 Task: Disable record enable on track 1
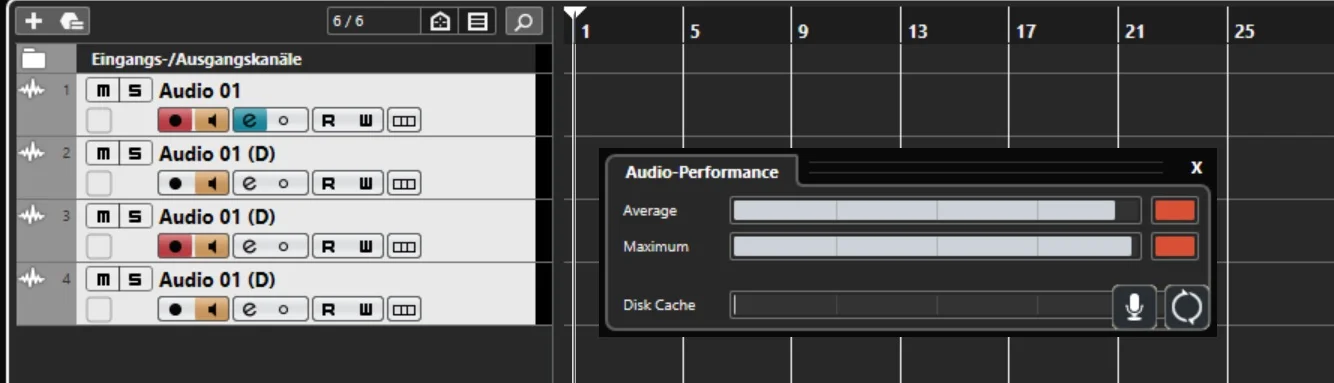[176, 121]
